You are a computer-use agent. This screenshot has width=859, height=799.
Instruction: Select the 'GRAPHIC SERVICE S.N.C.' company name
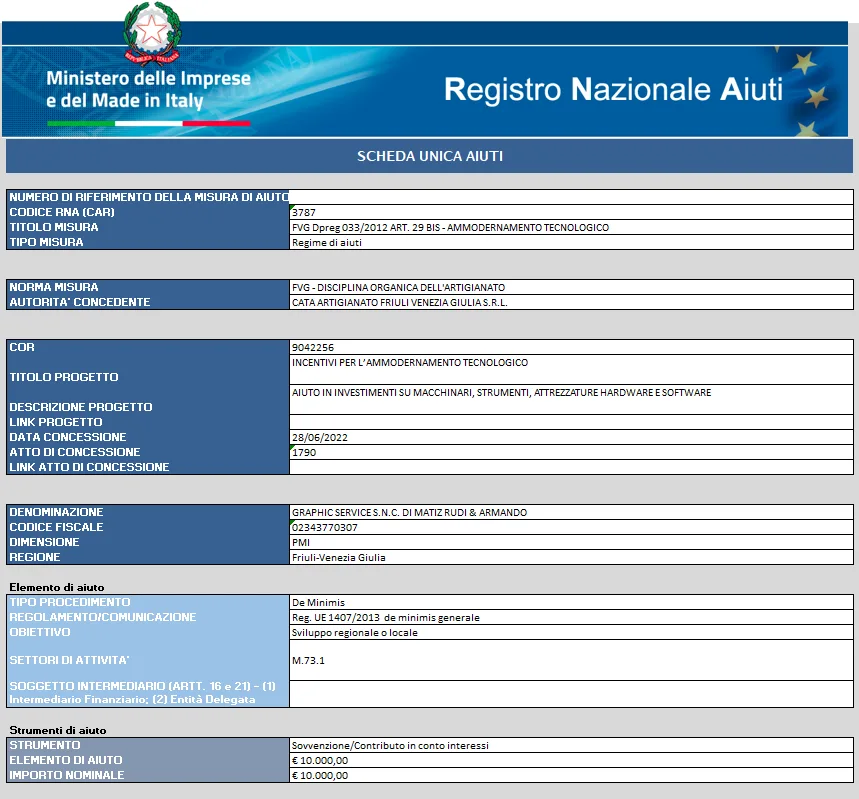tap(409, 512)
